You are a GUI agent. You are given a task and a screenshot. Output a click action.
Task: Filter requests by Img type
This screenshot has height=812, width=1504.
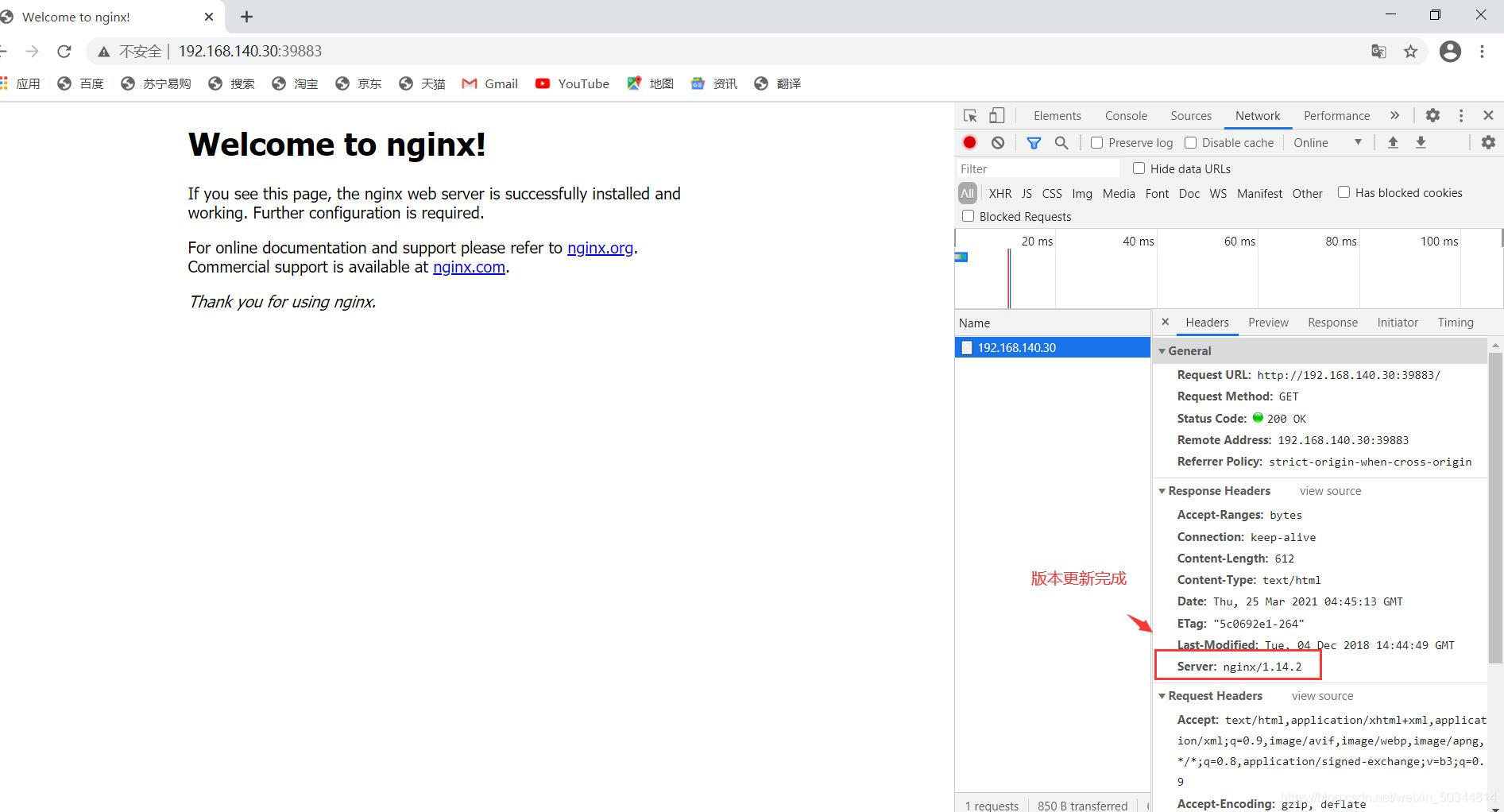coord(1082,193)
